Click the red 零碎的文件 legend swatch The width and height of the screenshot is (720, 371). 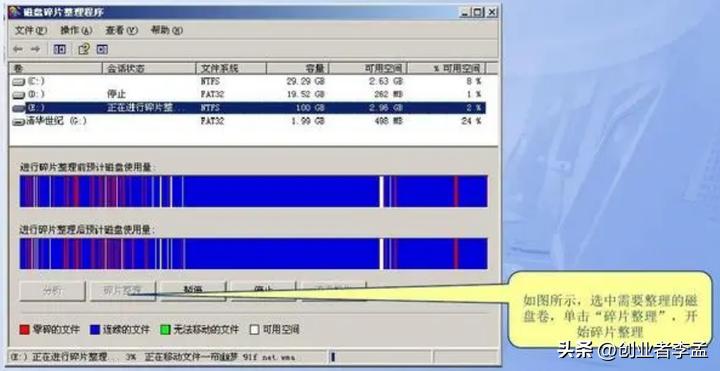pos(24,329)
